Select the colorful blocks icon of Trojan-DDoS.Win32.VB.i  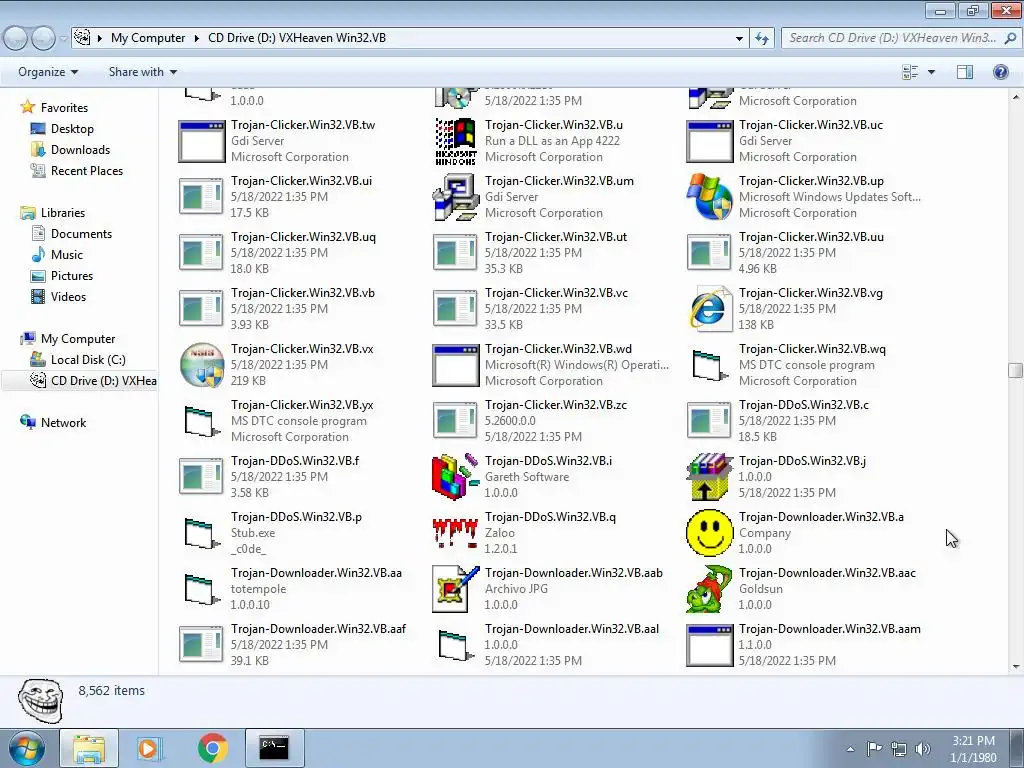pos(456,477)
